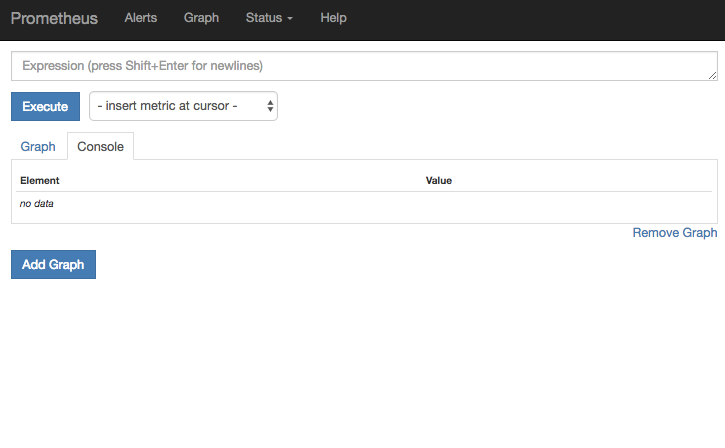Open the insert metric at cursor dropdown

184,106
